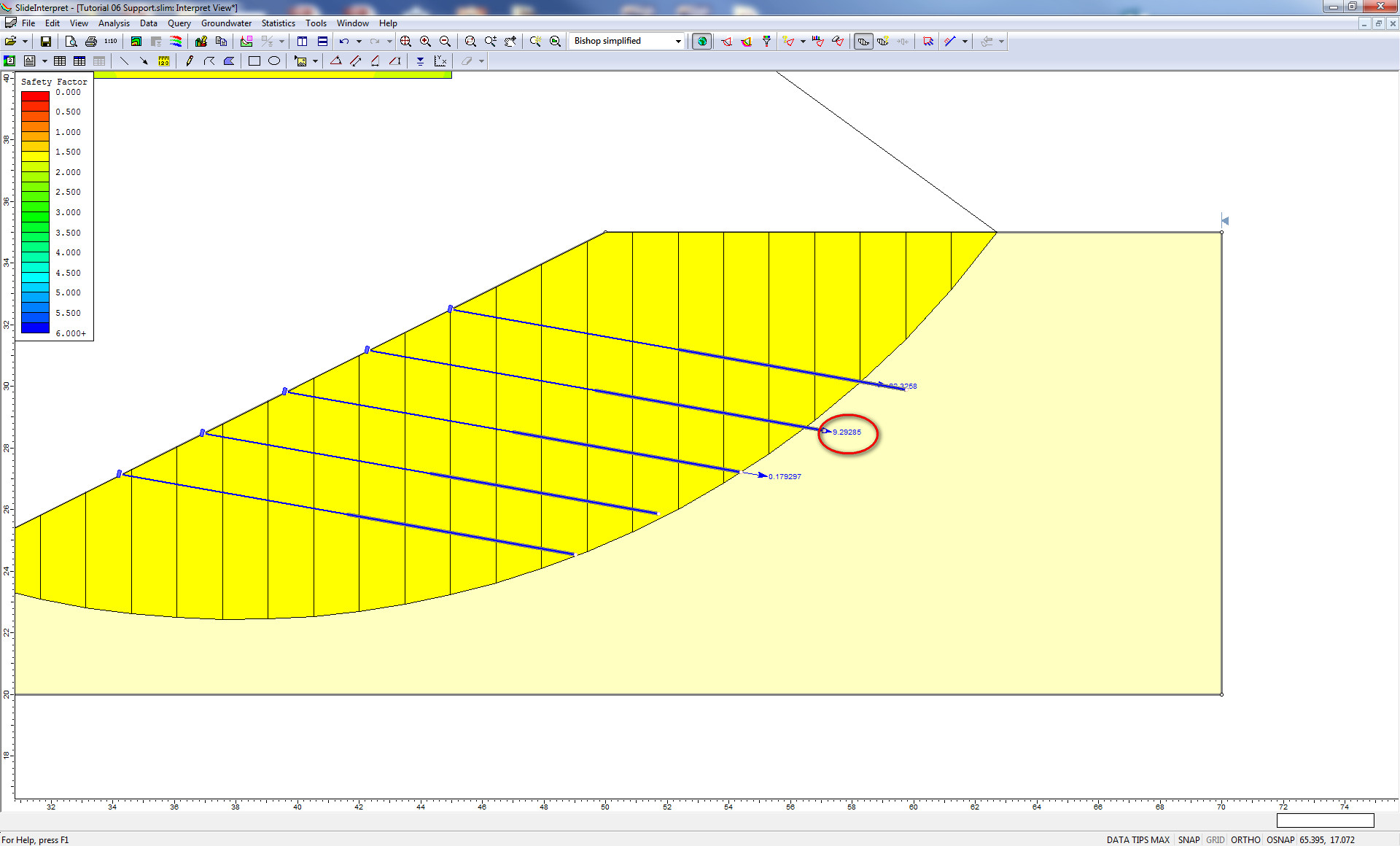Screen dimensions: 1400x846
Task: Click the empty input box near status bar
Action: pos(1325,820)
